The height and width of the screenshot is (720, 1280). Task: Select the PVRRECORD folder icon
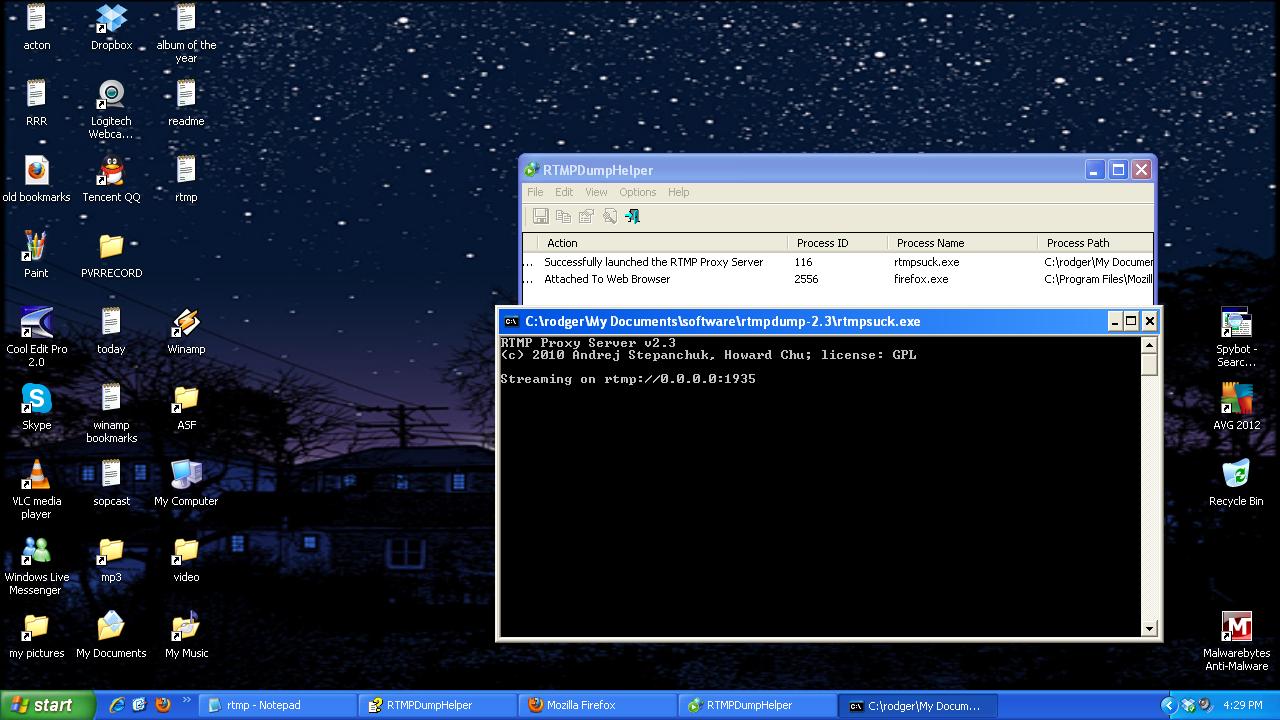click(x=111, y=246)
